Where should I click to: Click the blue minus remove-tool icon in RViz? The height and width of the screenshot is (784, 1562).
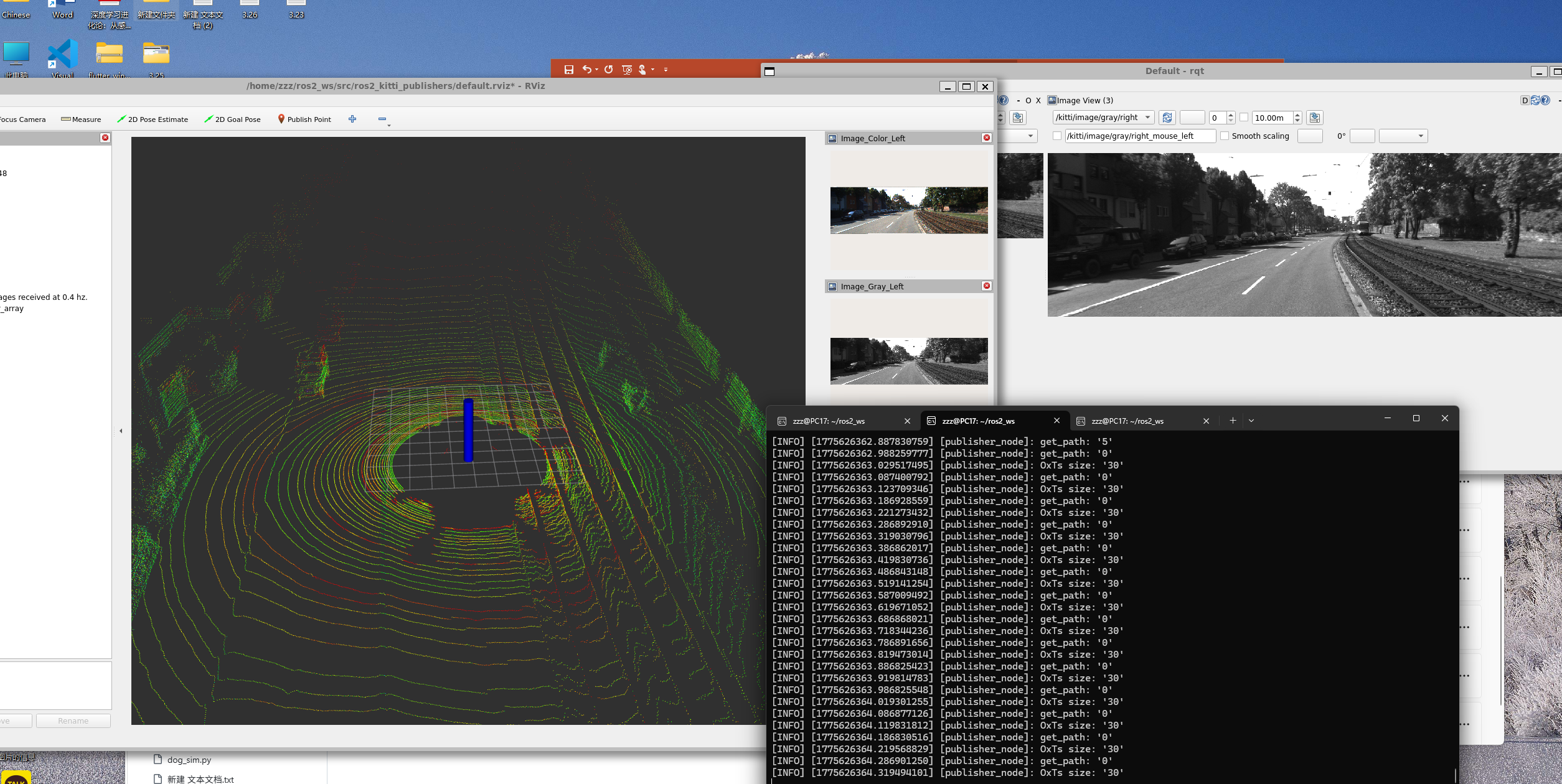point(382,119)
